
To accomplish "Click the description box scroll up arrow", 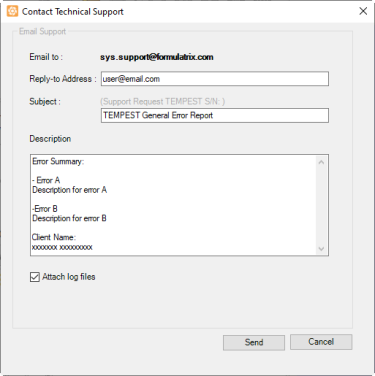I will click(x=321, y=162).
